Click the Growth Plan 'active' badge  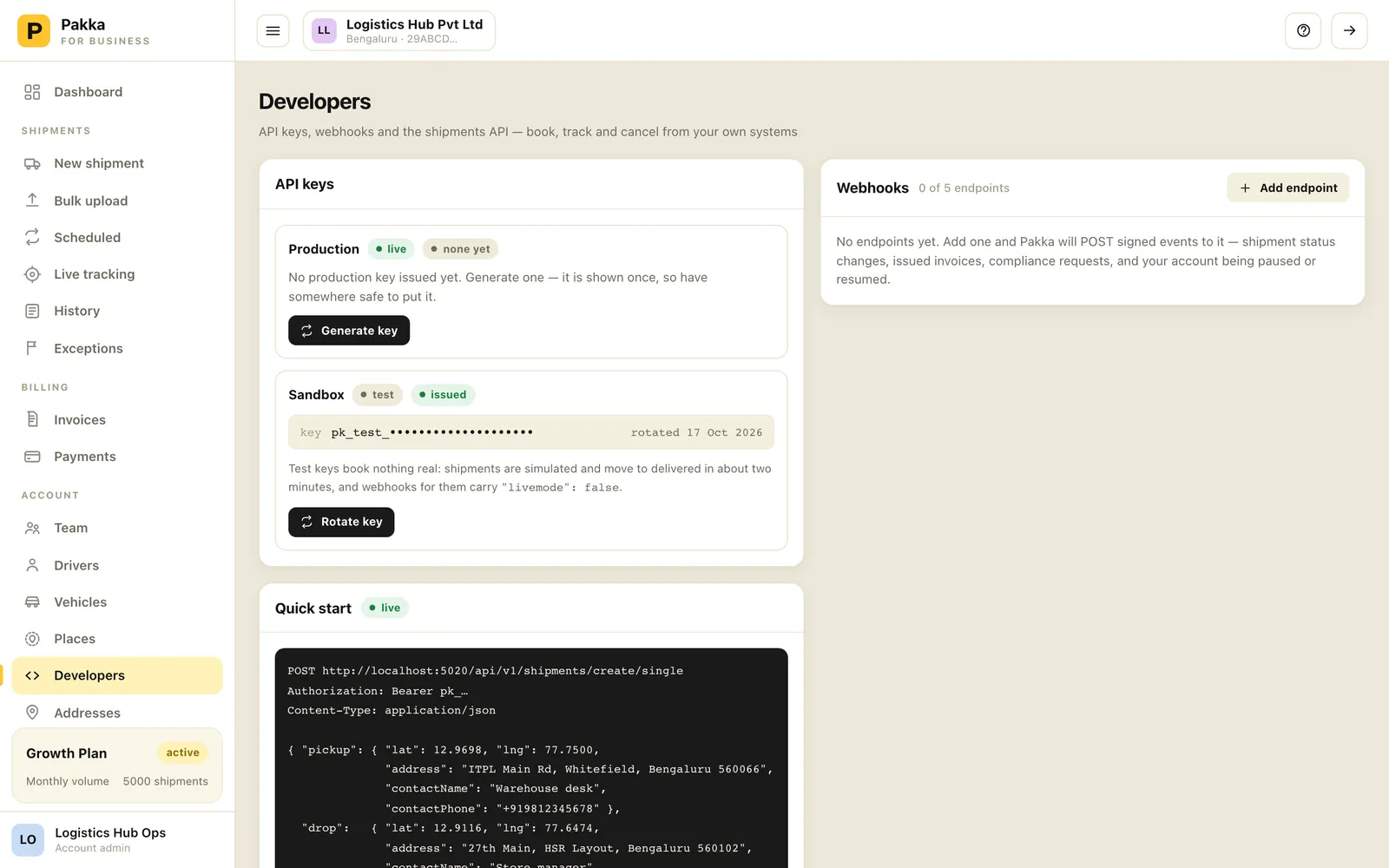[x=182, y=753]
